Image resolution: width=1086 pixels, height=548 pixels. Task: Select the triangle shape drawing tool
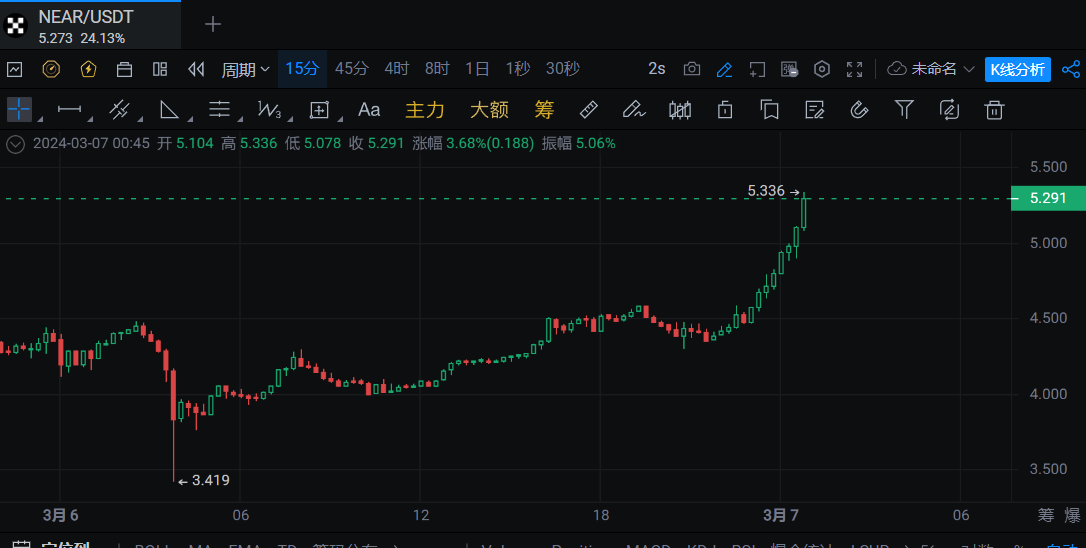(169, 109)
